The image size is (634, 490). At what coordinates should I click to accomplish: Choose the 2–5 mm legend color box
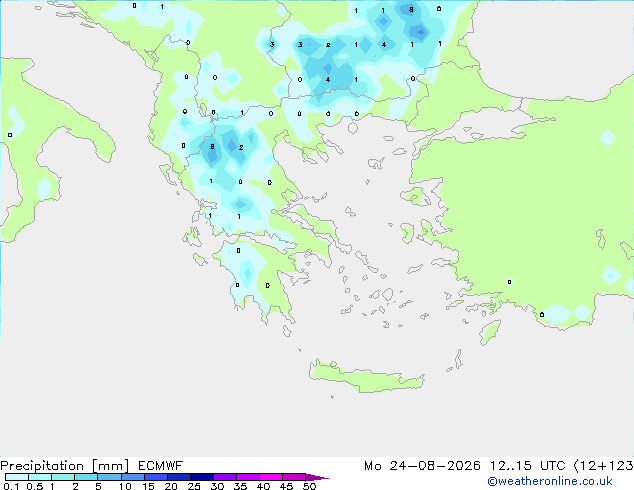coord(86,477)
